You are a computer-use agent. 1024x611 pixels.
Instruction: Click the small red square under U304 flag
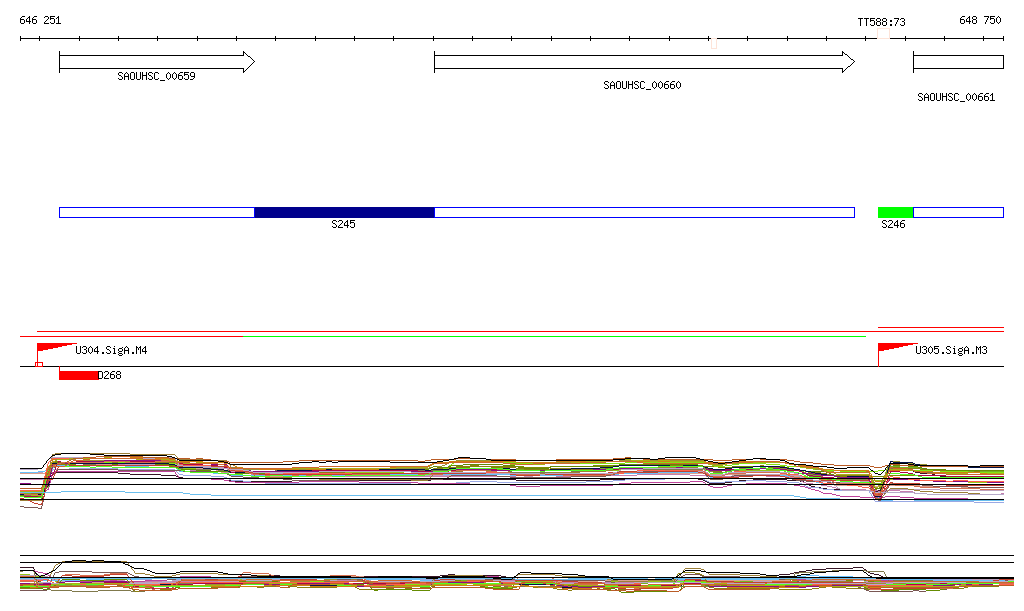39,365
